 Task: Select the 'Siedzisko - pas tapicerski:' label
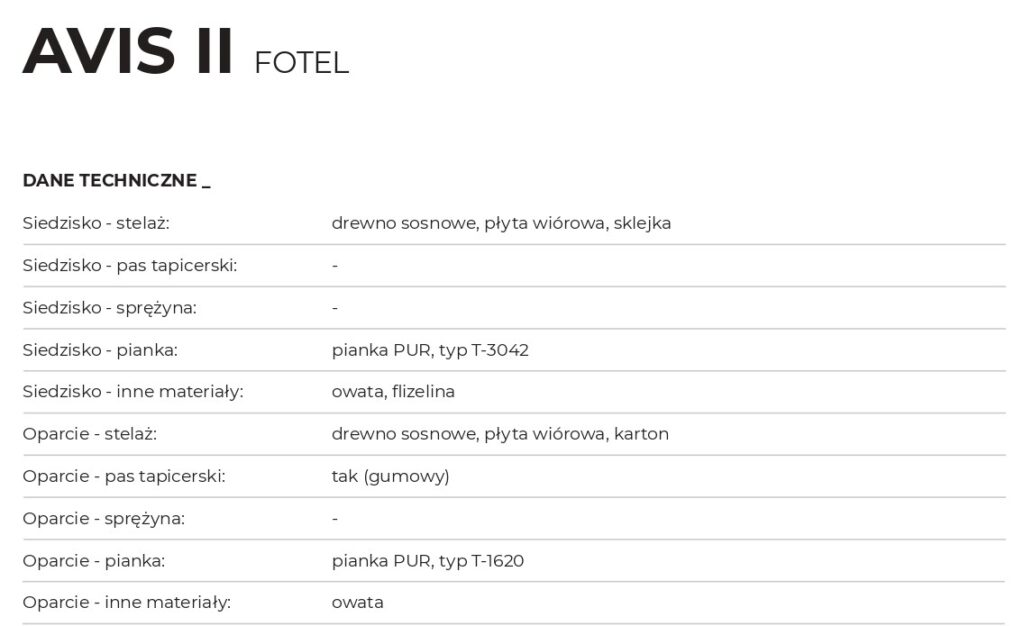pyautogui.click(x=130, y=266)
